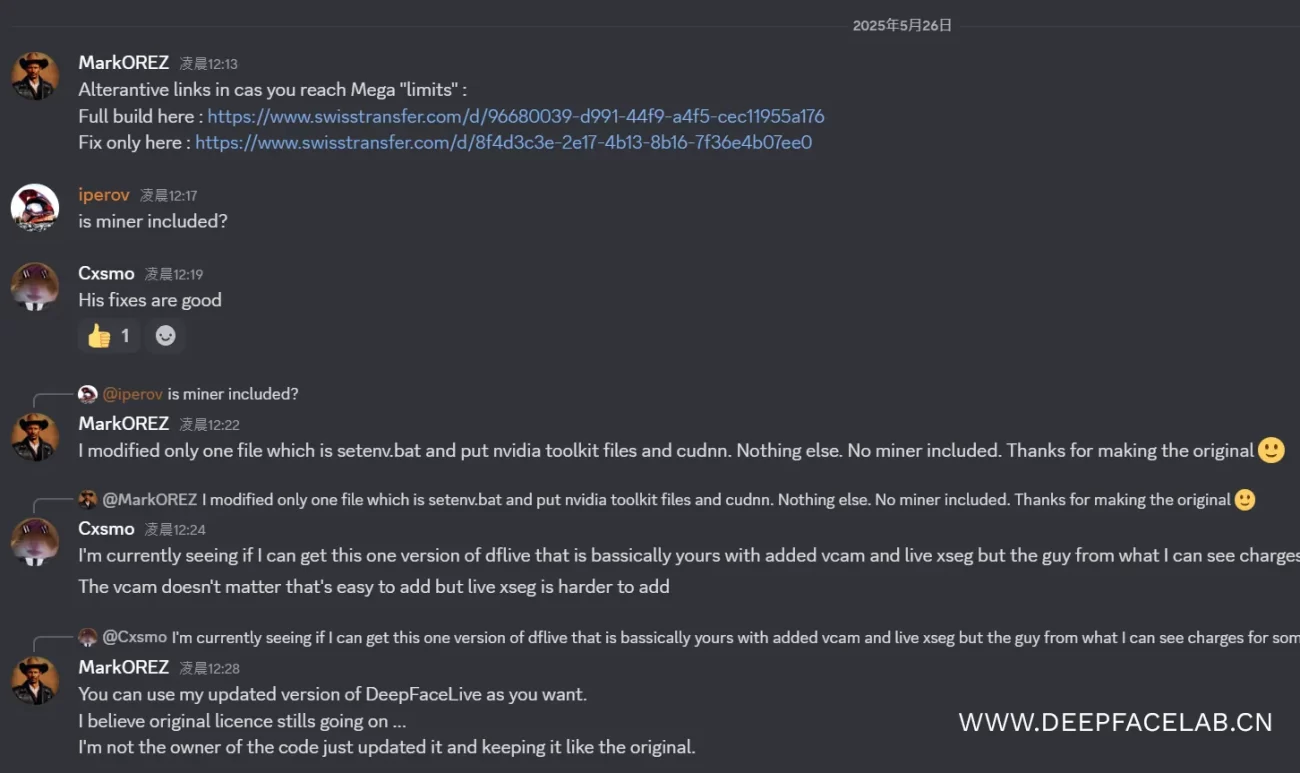This screenshot has width=1300, height=773.
Task: Click small Cxsmo avatar in the reply preview
Action: [88, 637]
